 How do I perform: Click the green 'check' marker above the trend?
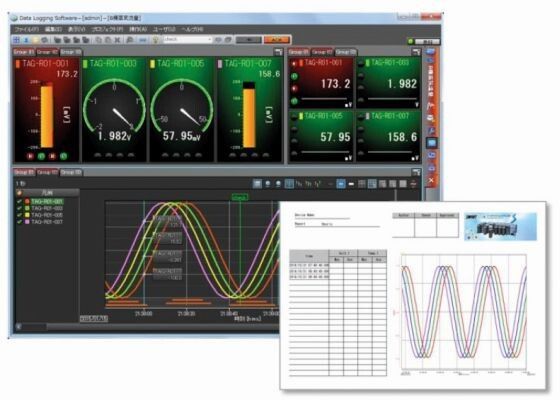click(240, 197)
